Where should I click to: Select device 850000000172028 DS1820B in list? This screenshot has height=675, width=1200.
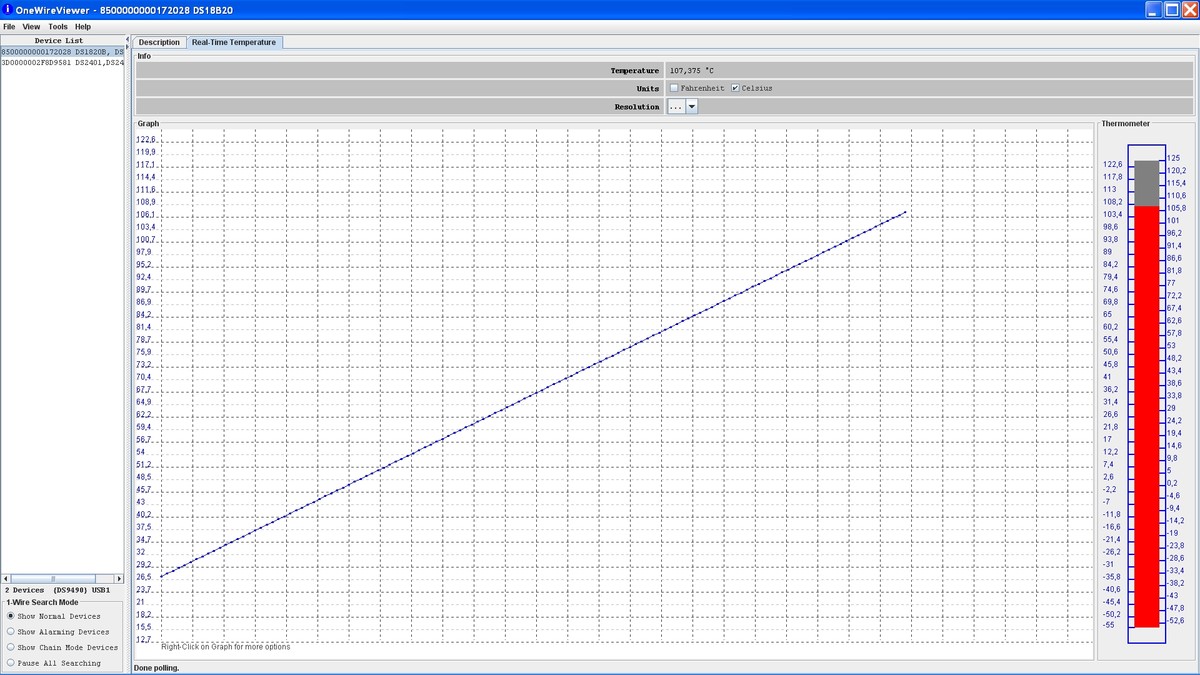coord(63,51)
